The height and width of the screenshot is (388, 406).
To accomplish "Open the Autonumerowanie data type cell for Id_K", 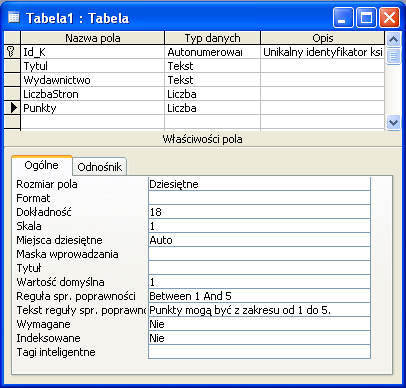I will (x=212, y=52).
